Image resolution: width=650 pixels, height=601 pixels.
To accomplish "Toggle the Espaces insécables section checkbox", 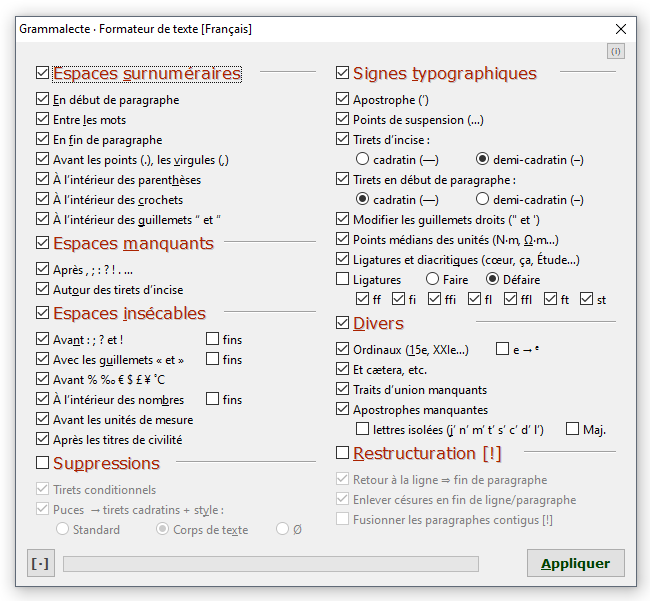I will coord(42,313).
